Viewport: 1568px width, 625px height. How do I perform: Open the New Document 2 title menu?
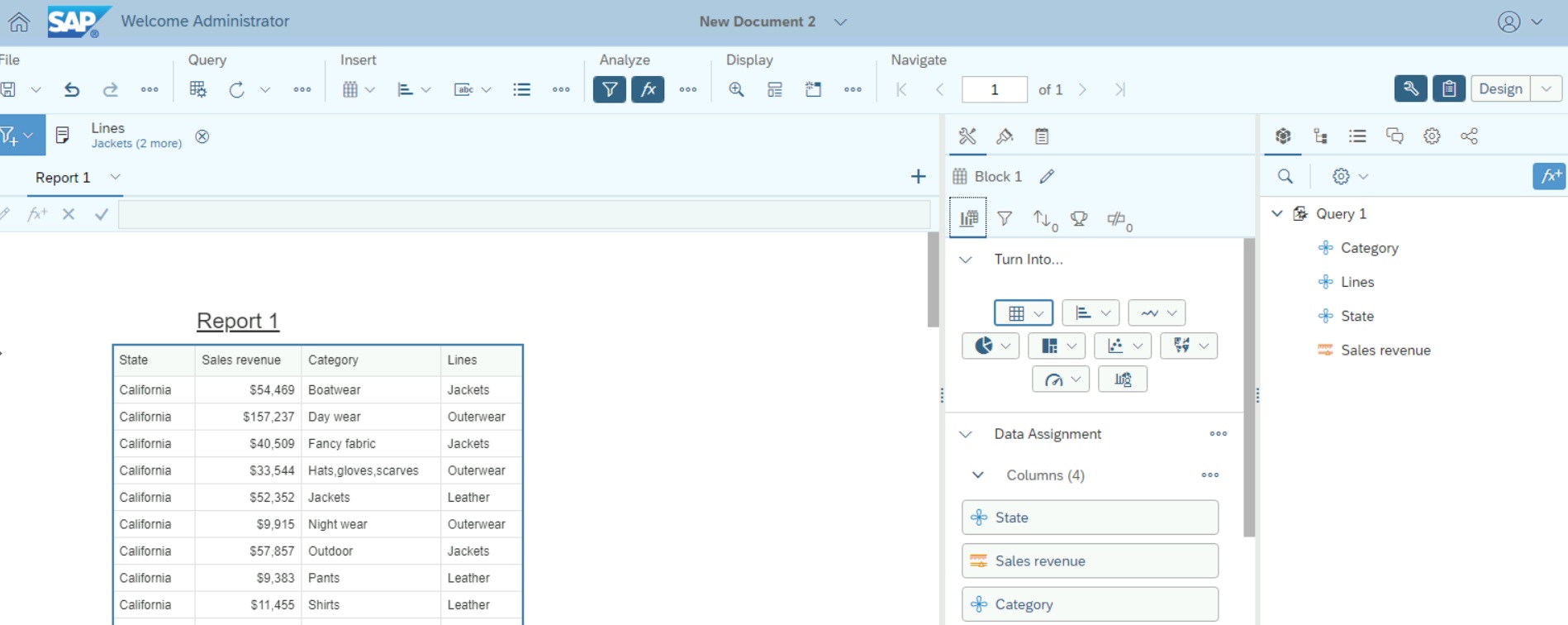pyautogui.click(x=840, y=22)
